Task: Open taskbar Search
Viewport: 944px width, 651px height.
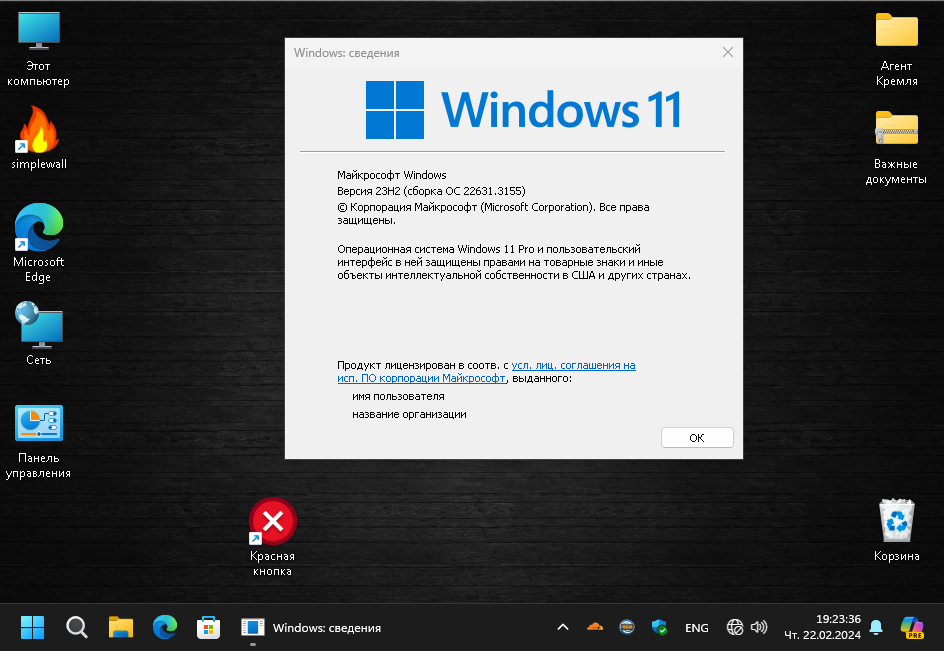Action: 76,628
